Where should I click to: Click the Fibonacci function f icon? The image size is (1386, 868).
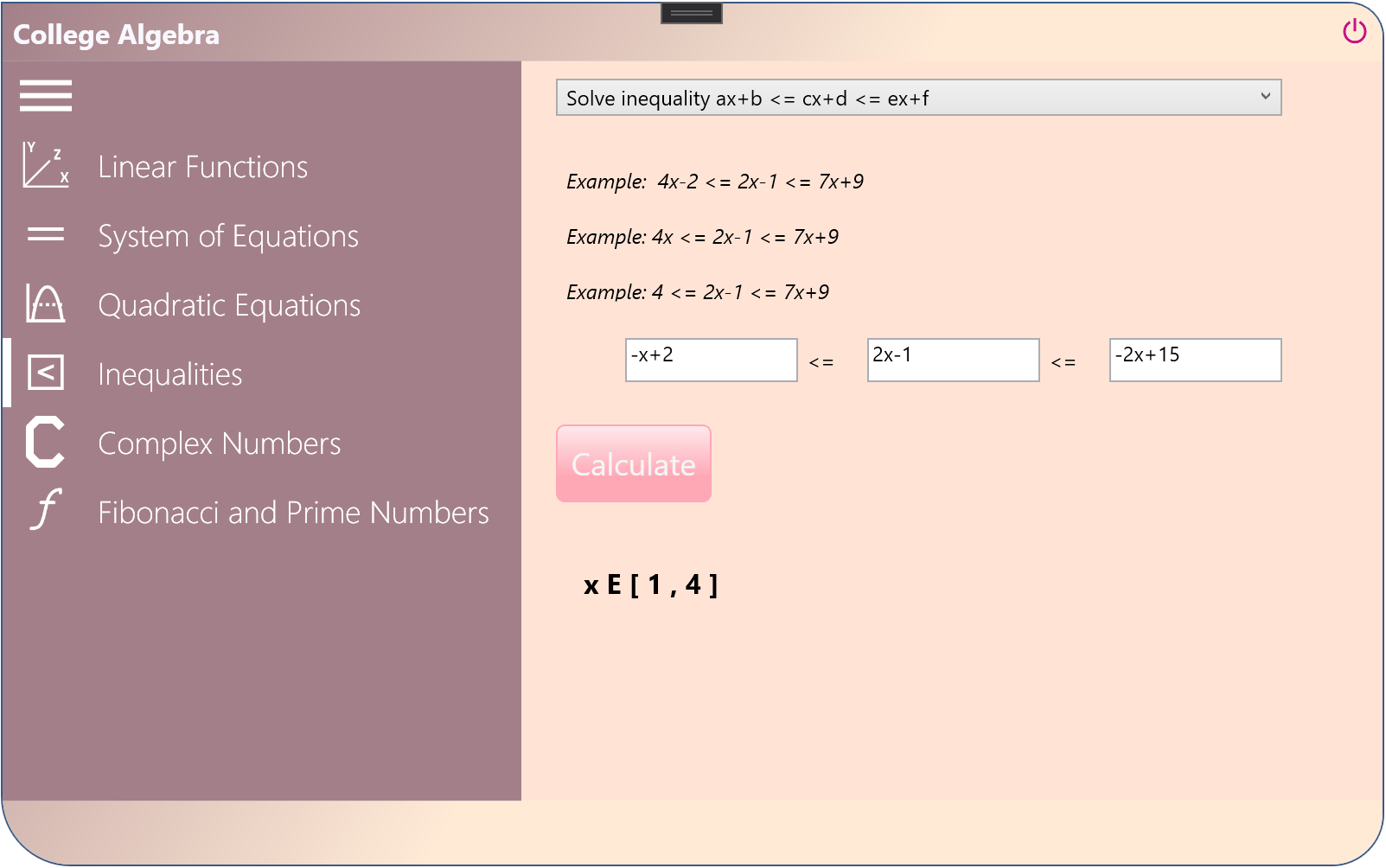[x=45, y=511]
